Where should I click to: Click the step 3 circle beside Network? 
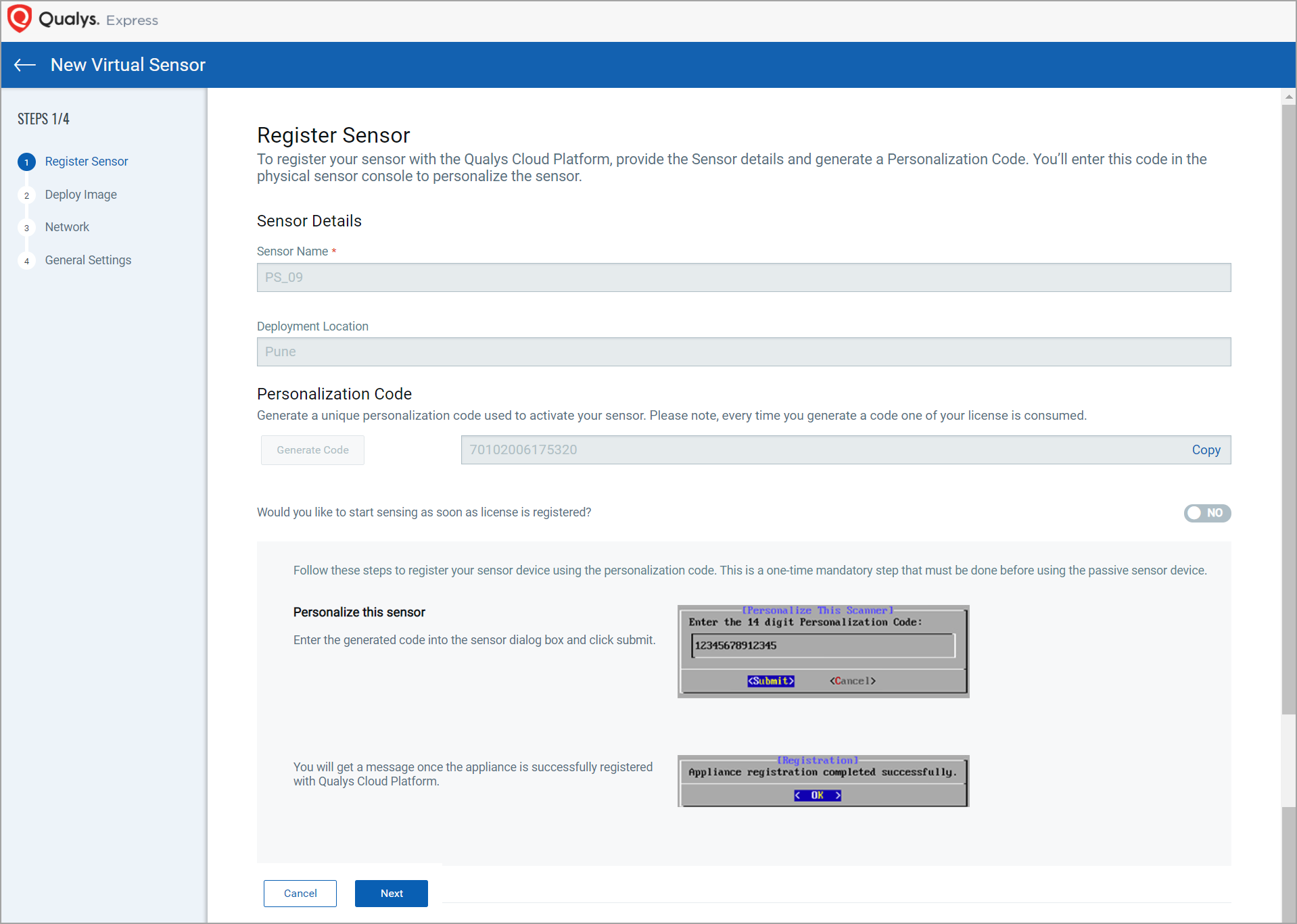point(26,227)
